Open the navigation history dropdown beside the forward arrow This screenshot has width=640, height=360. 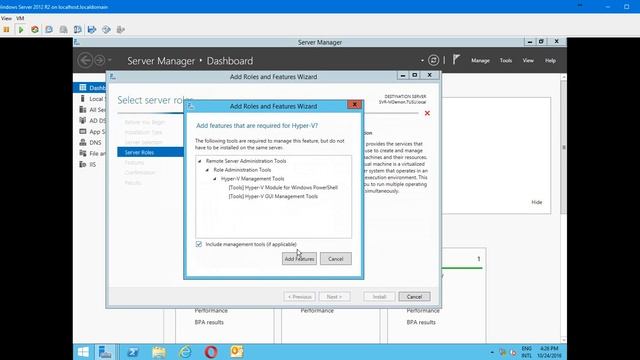pos(110,60)
